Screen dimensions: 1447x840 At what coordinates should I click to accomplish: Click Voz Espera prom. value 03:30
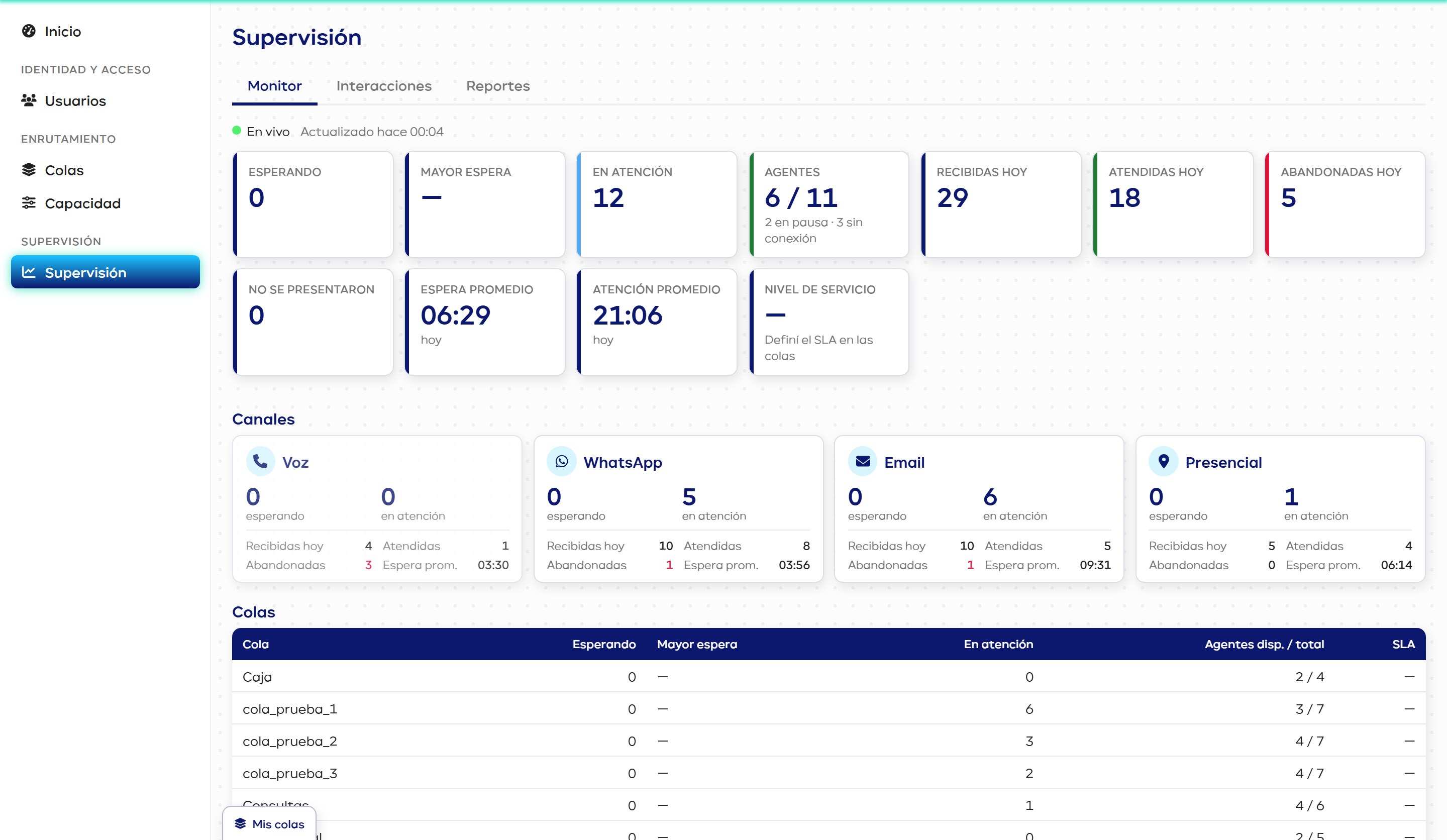[x=493, y=565]
